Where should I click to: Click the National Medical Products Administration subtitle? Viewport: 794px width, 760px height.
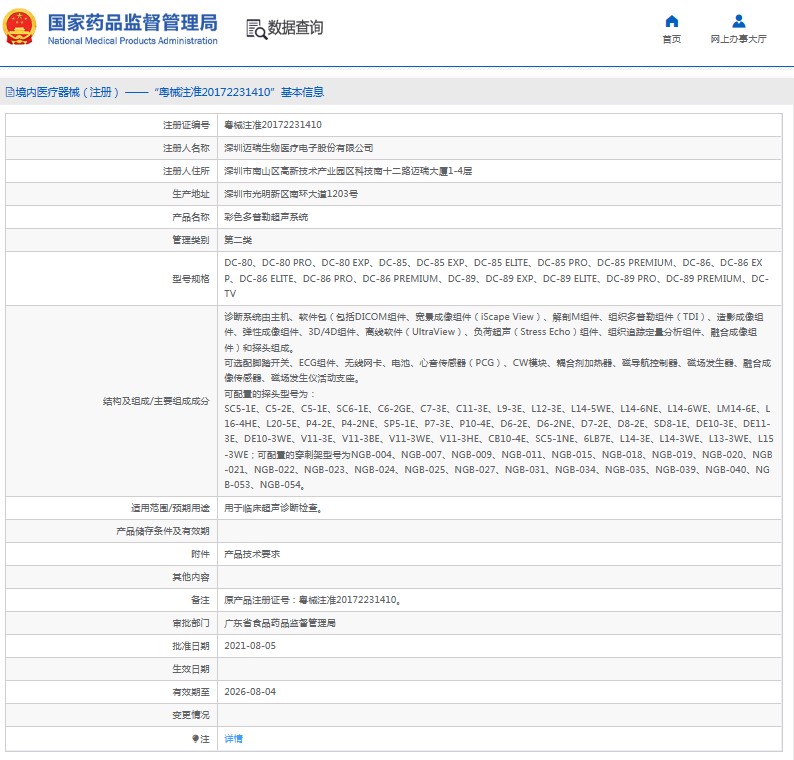coord(133,41)
